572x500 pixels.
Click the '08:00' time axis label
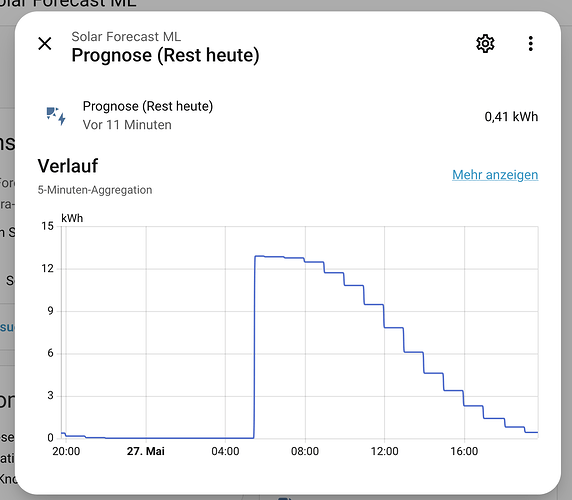[305, 451]
